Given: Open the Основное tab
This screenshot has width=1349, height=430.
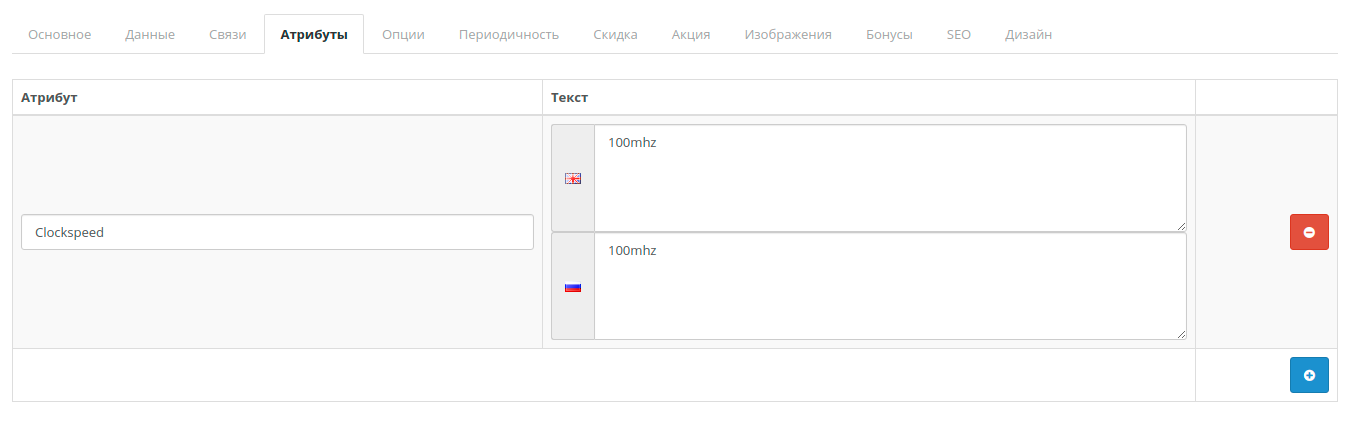Looking at the screenshot, I should click(x=60, y=35).
